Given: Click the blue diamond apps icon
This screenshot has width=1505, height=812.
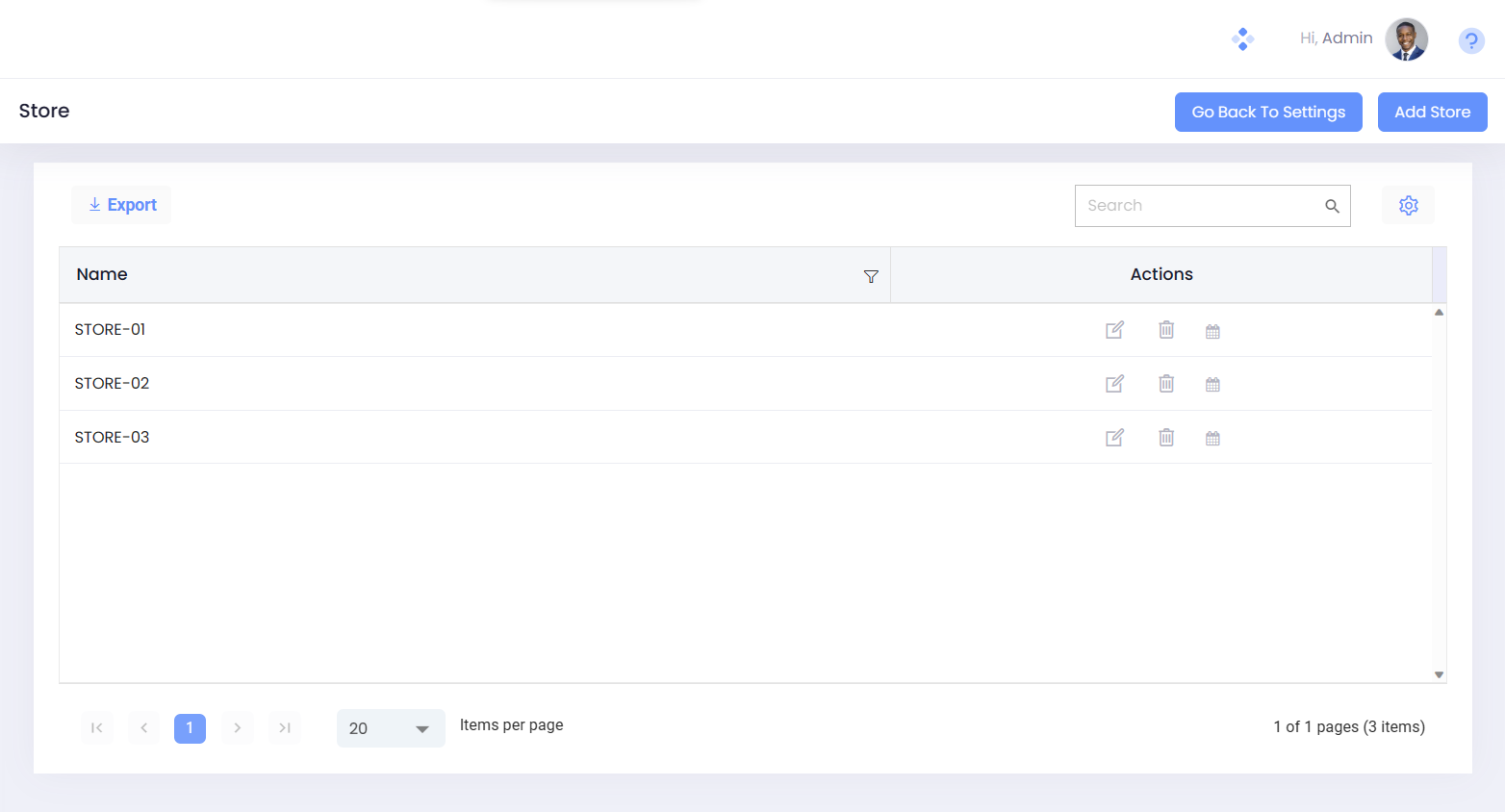Looking at the screenshot, I should pos(1242,39).
